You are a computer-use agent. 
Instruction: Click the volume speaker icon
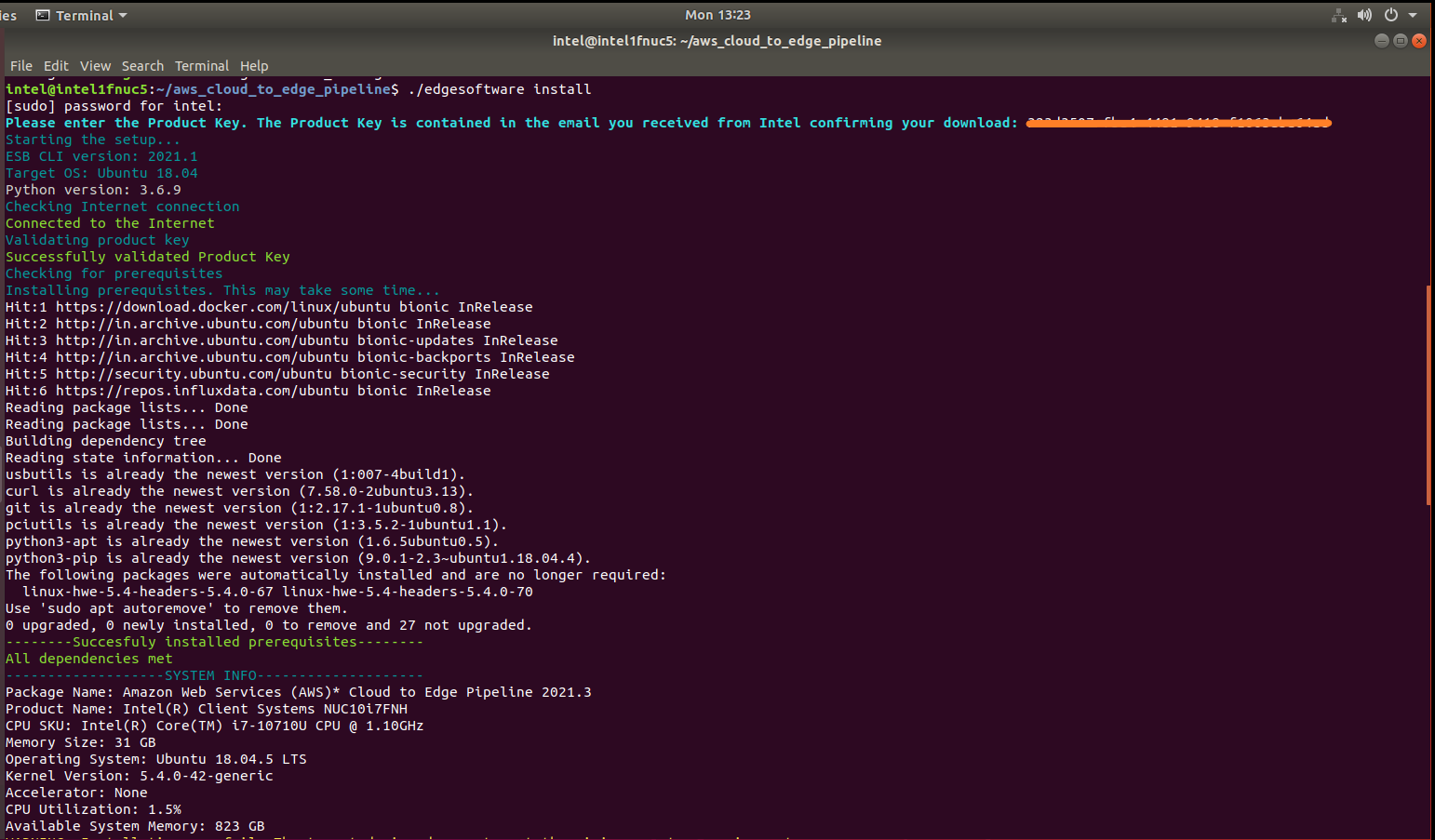click(1364, 15)
